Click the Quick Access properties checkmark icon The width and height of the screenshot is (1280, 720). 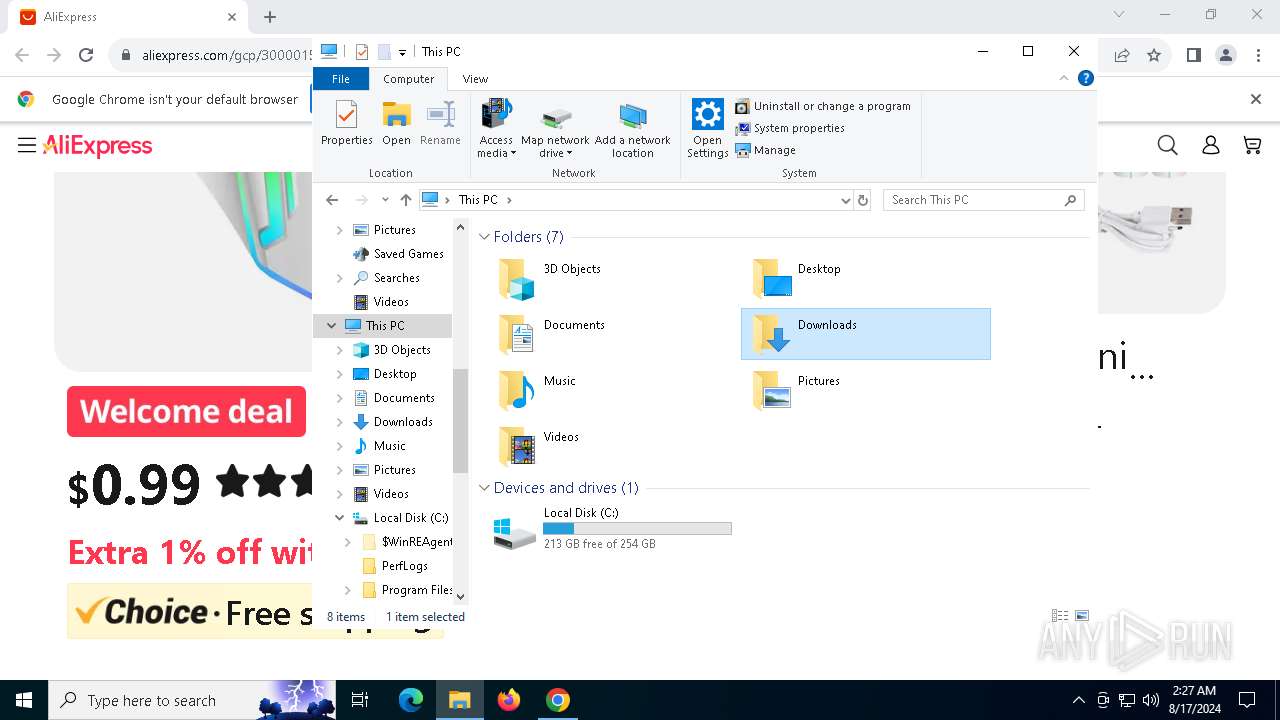[362, 52]
